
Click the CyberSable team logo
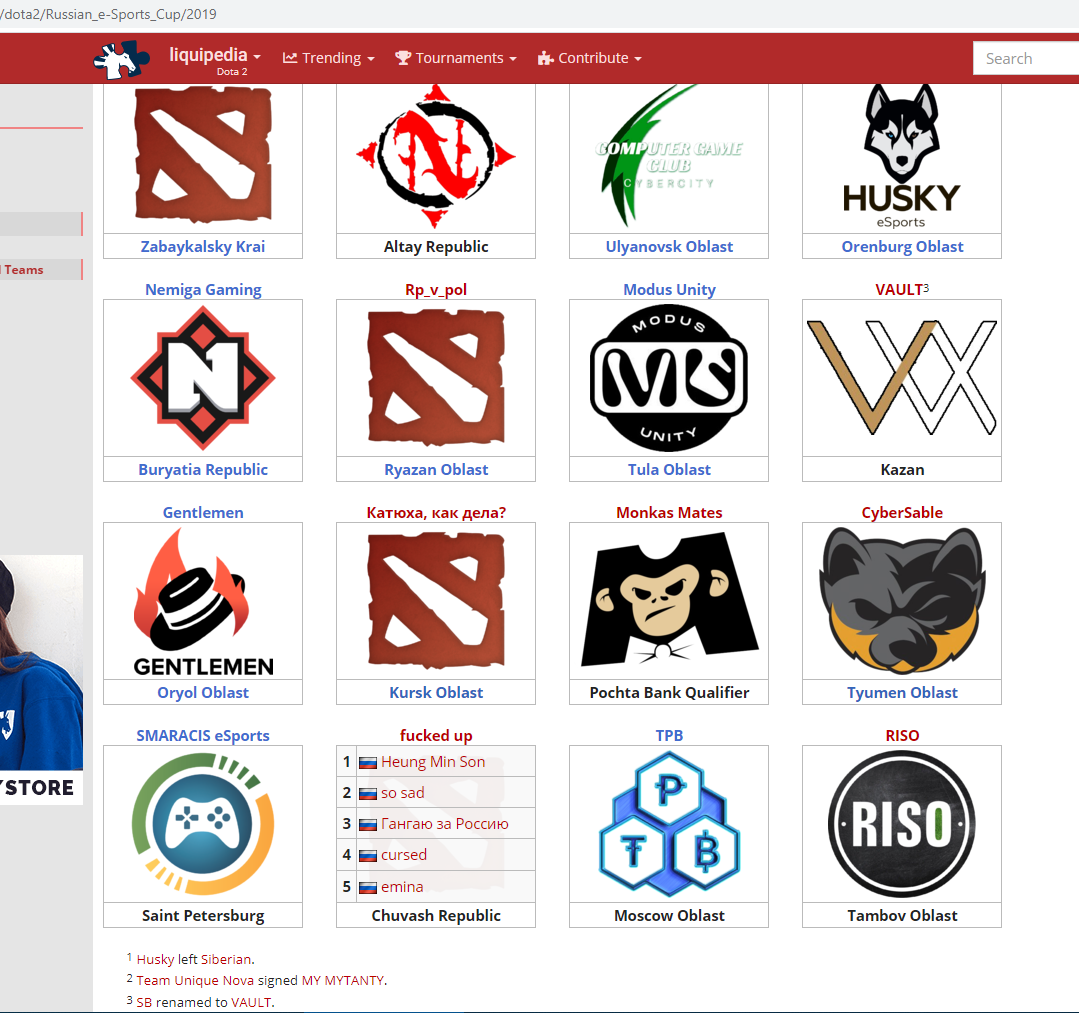click(901, 600)
